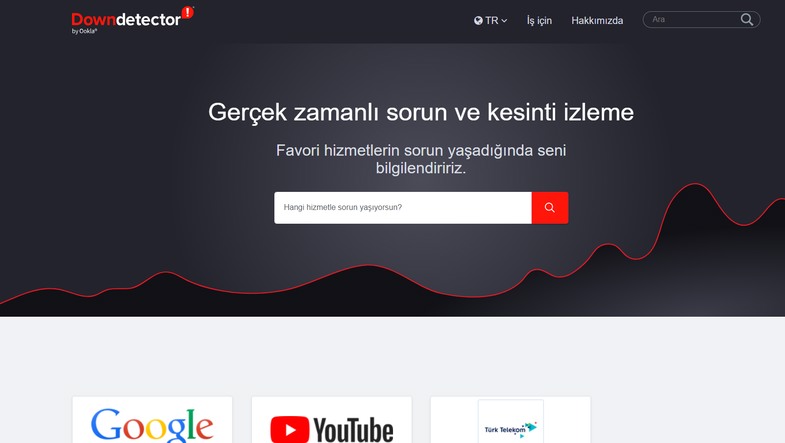Open the Google service card
Image resolution: width=785 pixels, height=443 pixels.
[152, 420]
